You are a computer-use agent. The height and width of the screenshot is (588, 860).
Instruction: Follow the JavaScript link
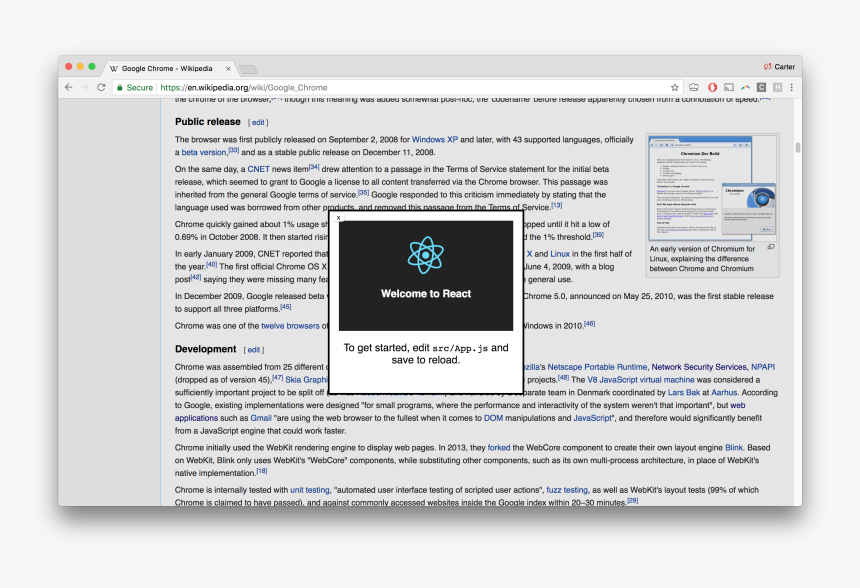coord(592,418)
